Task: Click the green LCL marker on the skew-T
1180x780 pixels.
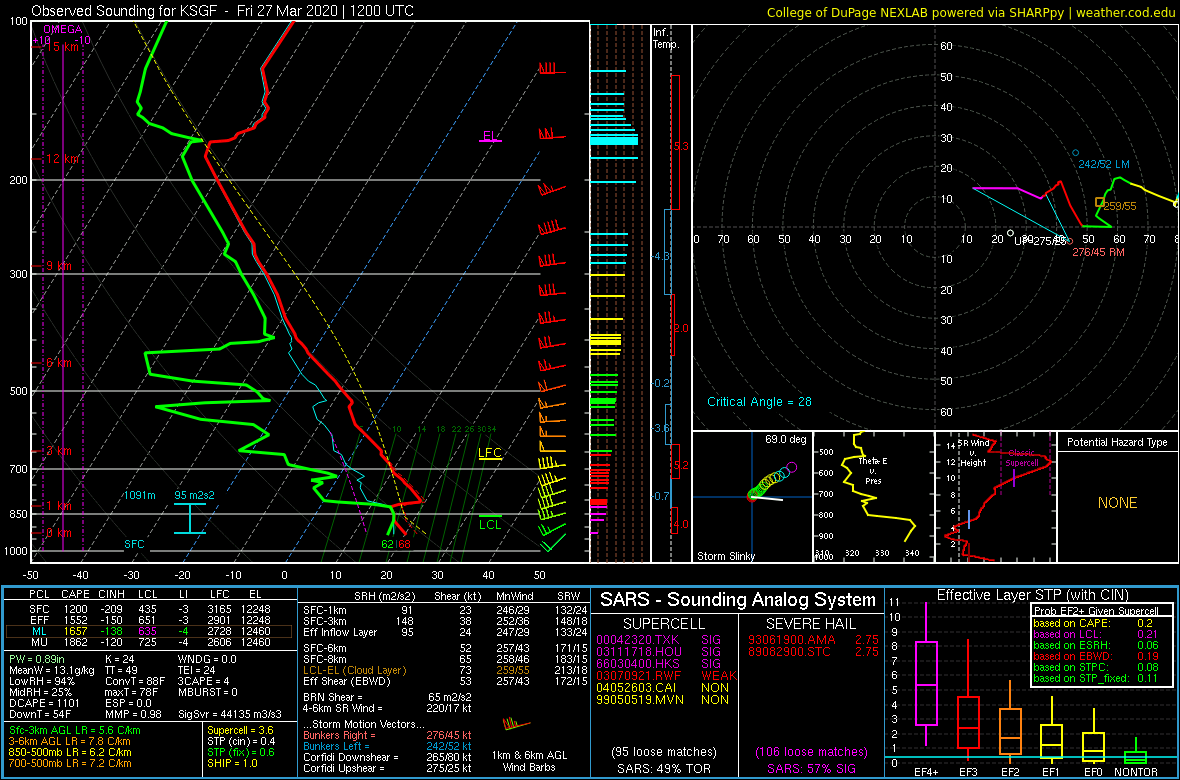Action: point(490,523)
